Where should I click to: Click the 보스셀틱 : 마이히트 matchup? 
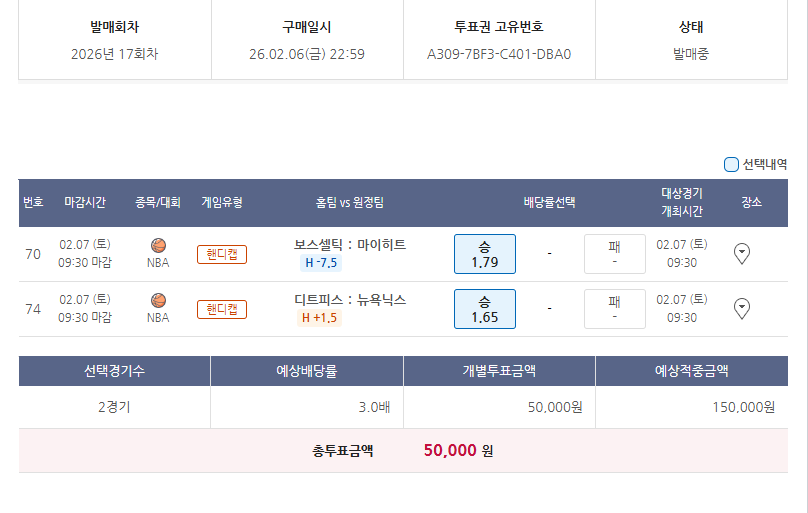tap(350, 244)
